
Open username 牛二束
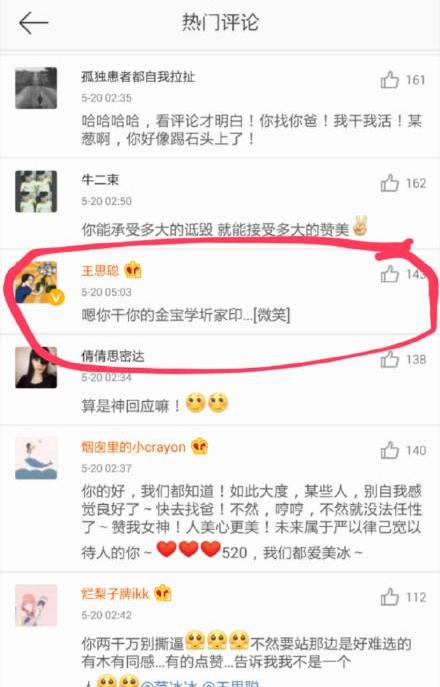click(x=100, y=180)
